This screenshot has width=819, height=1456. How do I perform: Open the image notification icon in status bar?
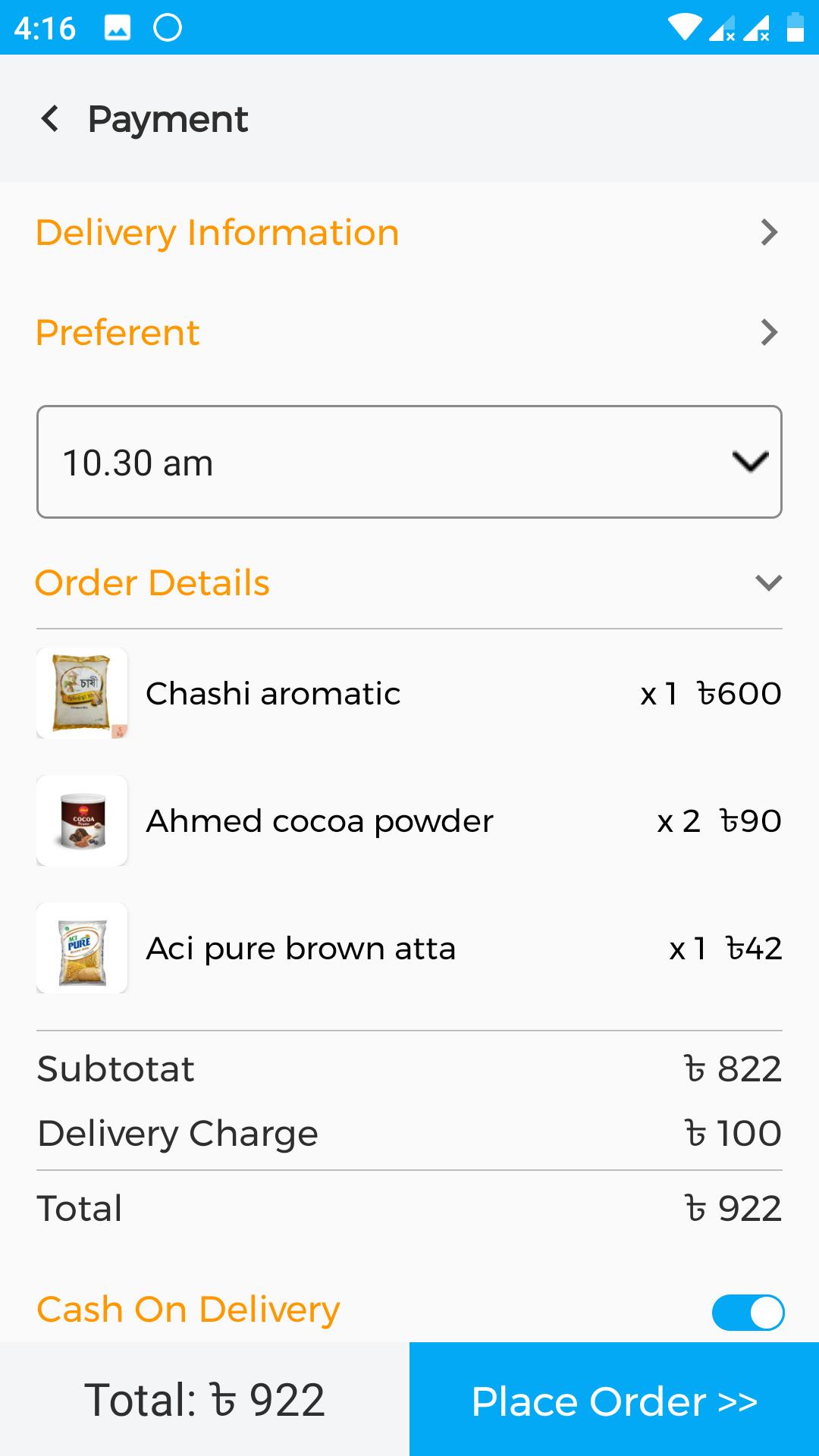click(x=118, y=28)
